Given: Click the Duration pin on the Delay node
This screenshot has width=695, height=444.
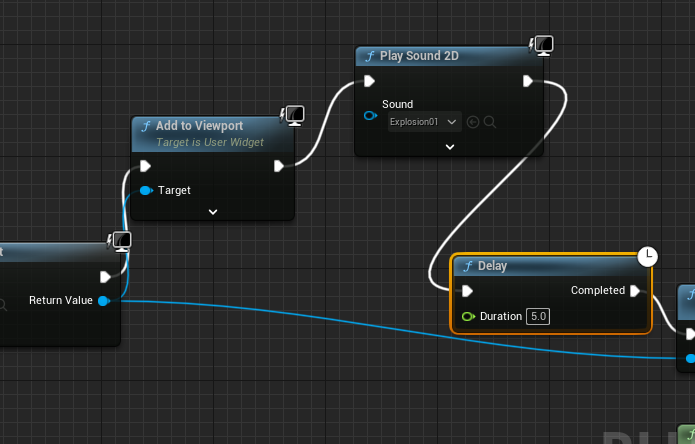Looking at the screenshot, I should 467,316.
